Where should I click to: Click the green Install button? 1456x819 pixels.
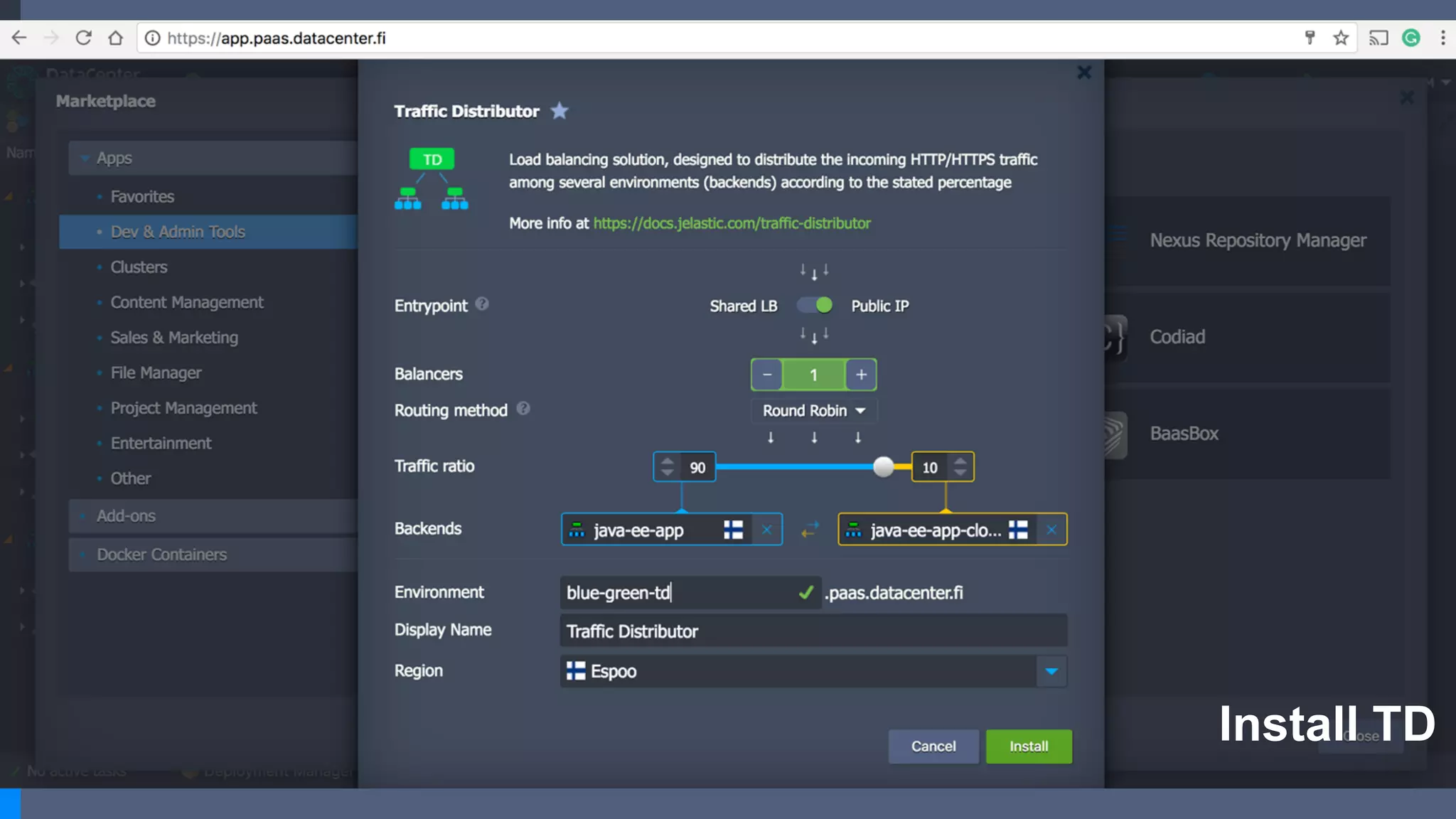pos(1029,746)
